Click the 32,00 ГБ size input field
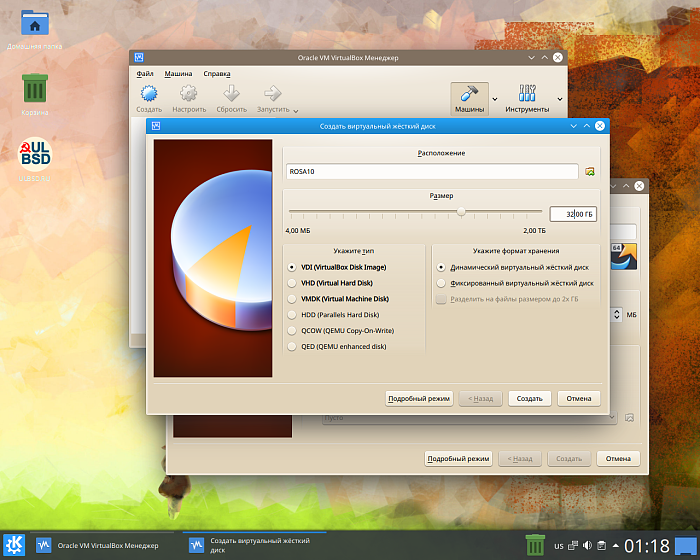The image size is (700, 560). 573,214
